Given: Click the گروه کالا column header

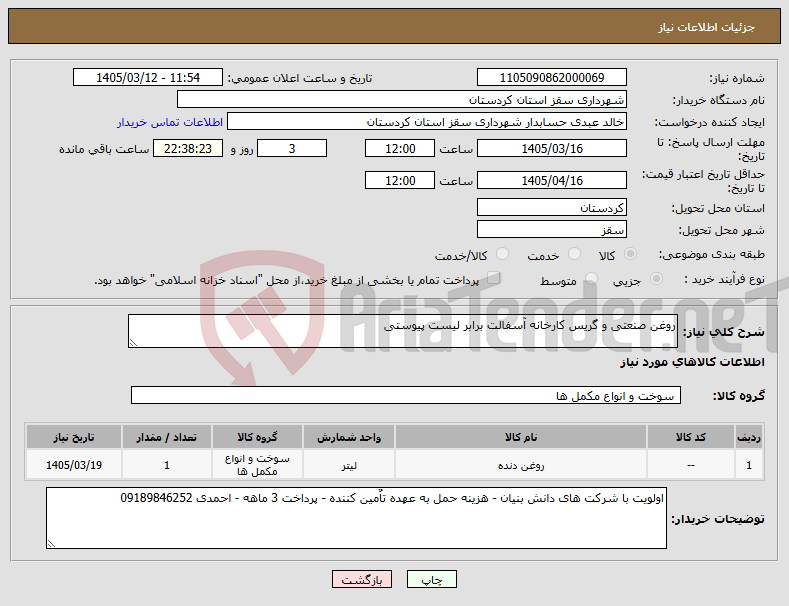Looking at the screenshot, I should point(257,437).
